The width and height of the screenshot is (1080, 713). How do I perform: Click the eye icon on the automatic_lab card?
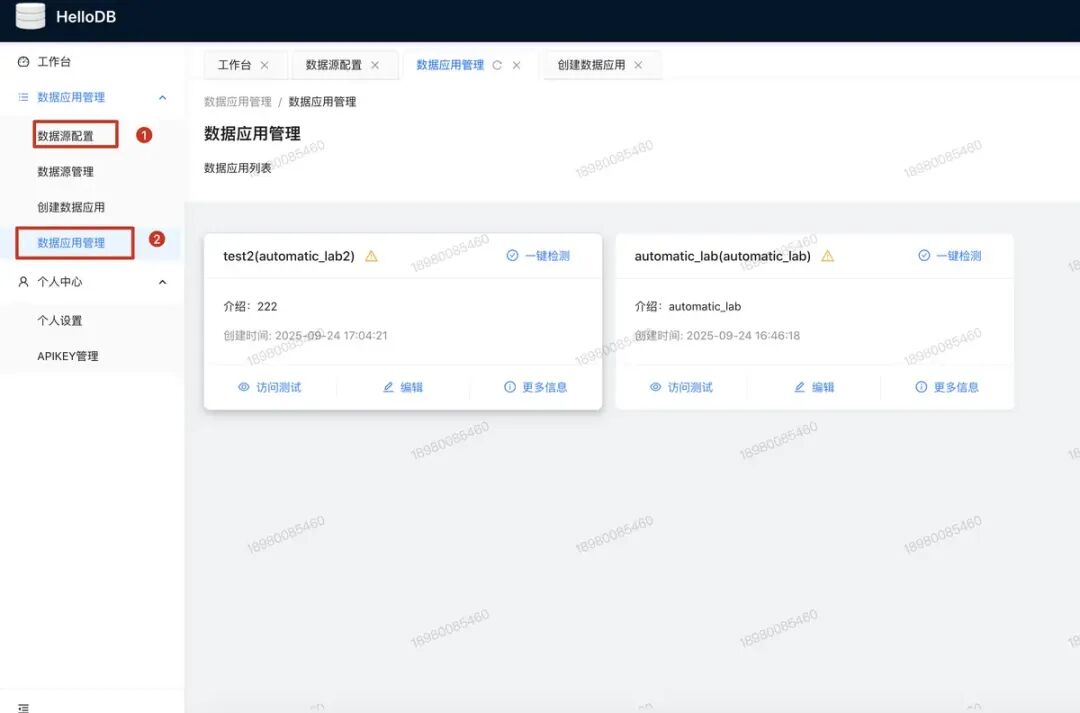(x=656, y=387)
